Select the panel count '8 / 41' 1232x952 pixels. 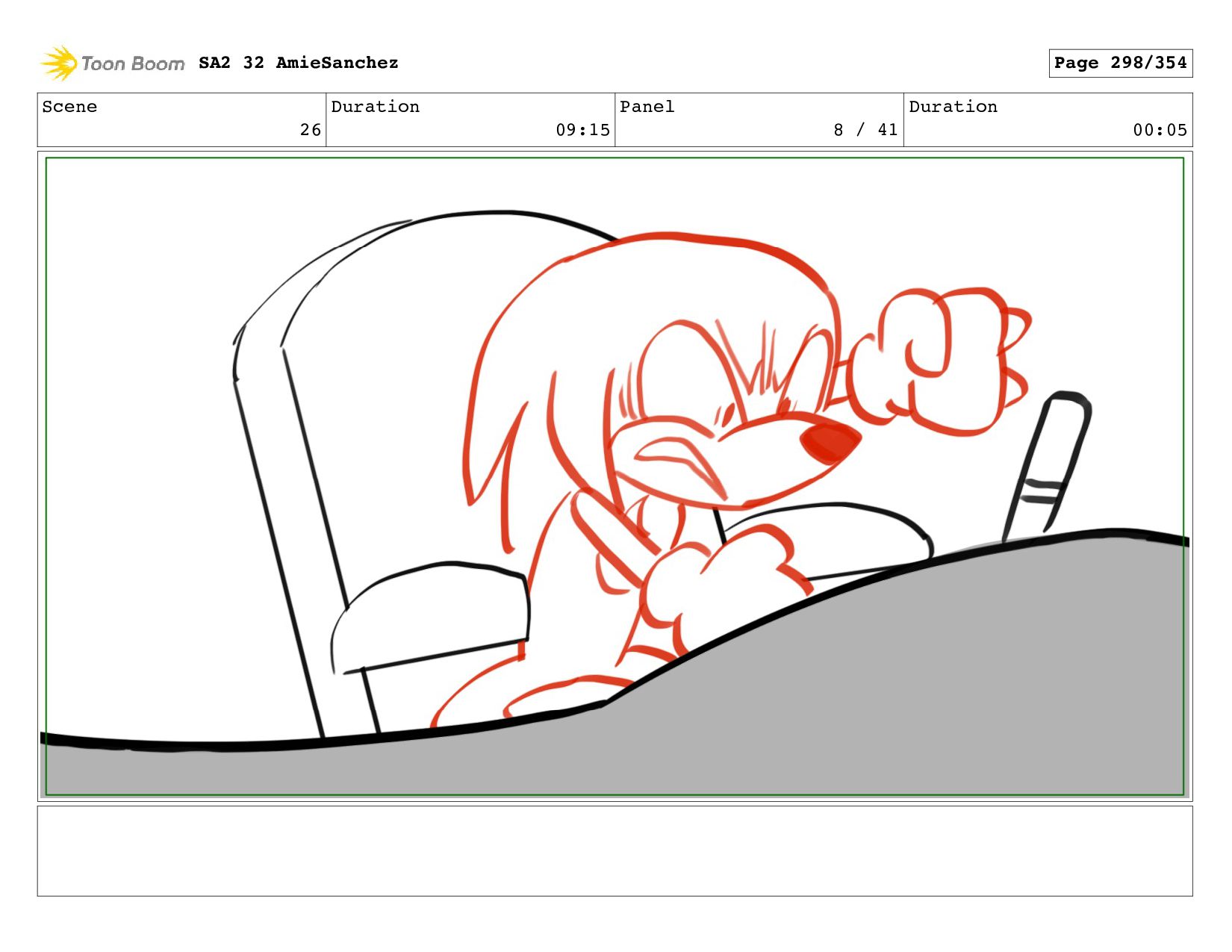point(865,130)
